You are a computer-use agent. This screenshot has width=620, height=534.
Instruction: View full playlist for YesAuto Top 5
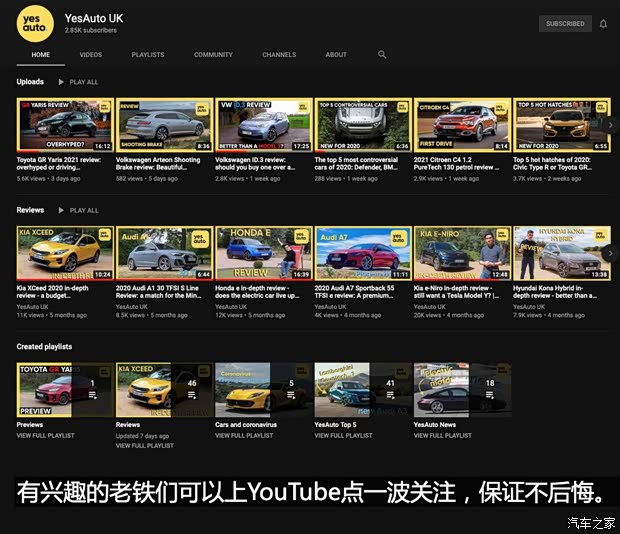pos(343,436)
